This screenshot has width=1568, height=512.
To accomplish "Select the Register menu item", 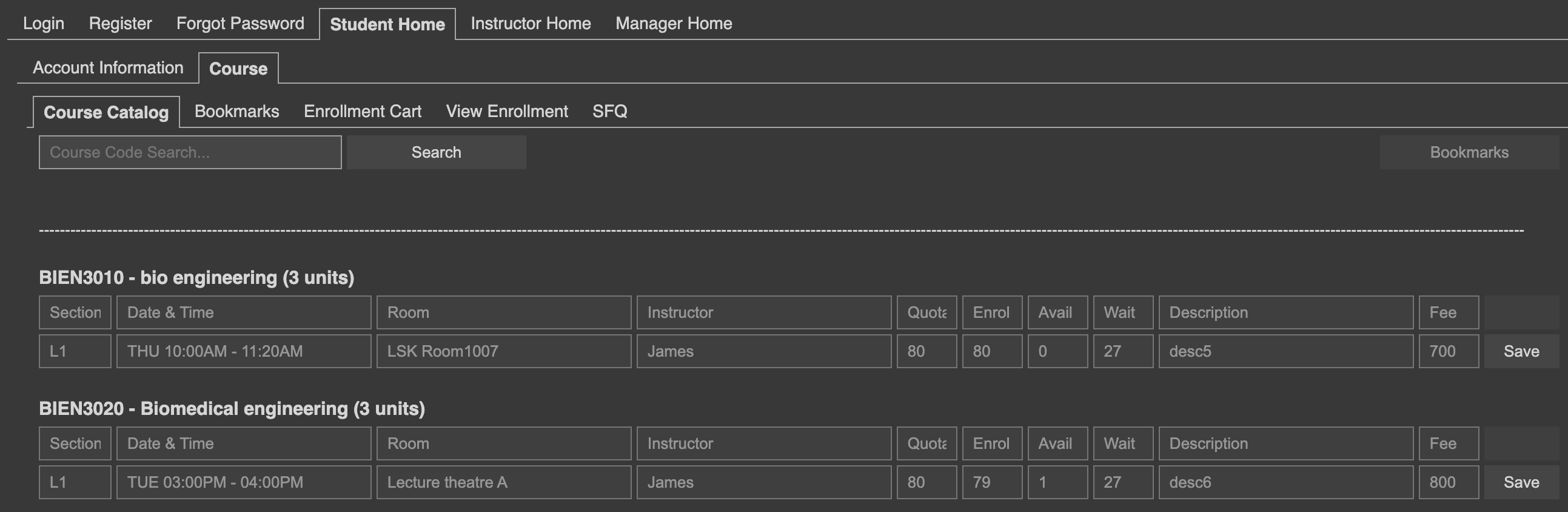I will point(120,23).
